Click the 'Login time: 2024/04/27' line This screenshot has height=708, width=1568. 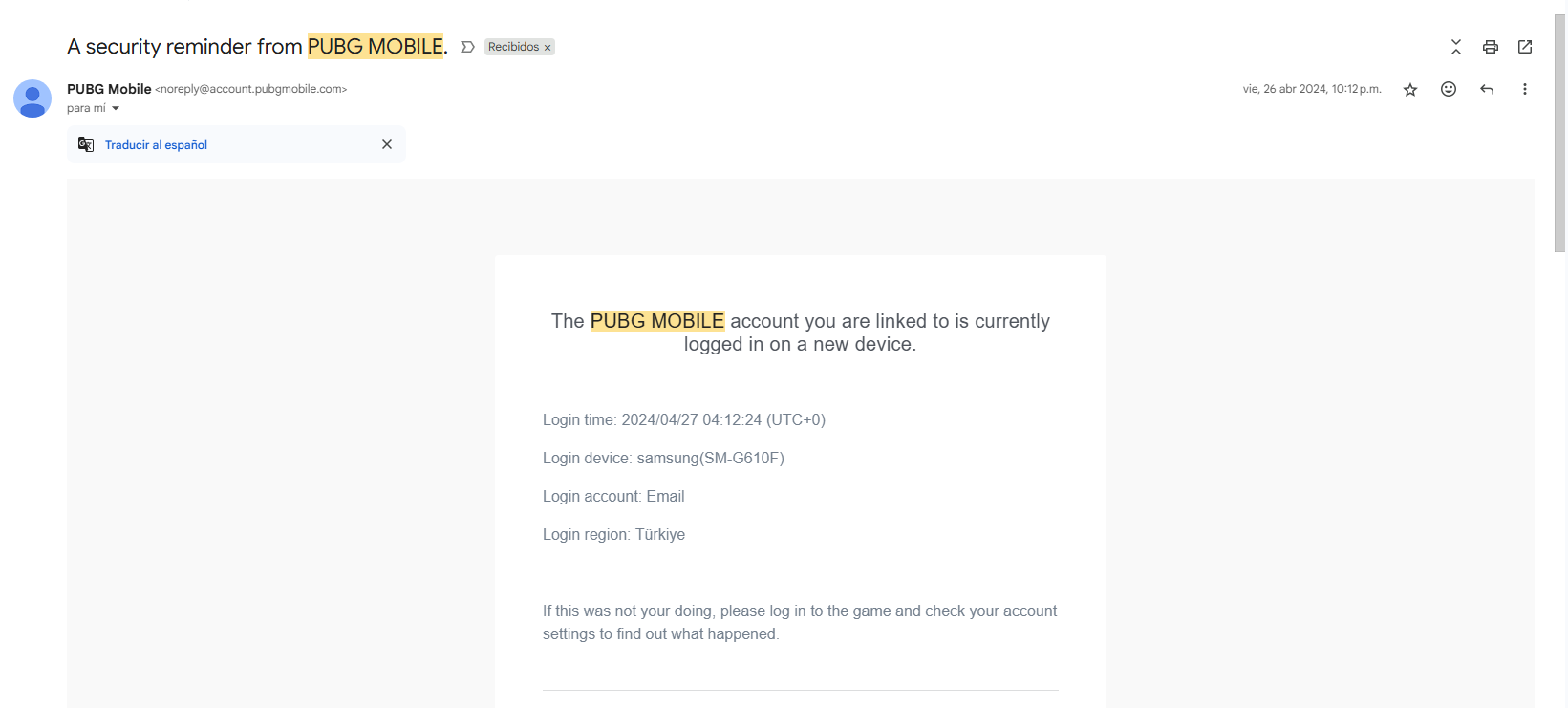(684, 419)
